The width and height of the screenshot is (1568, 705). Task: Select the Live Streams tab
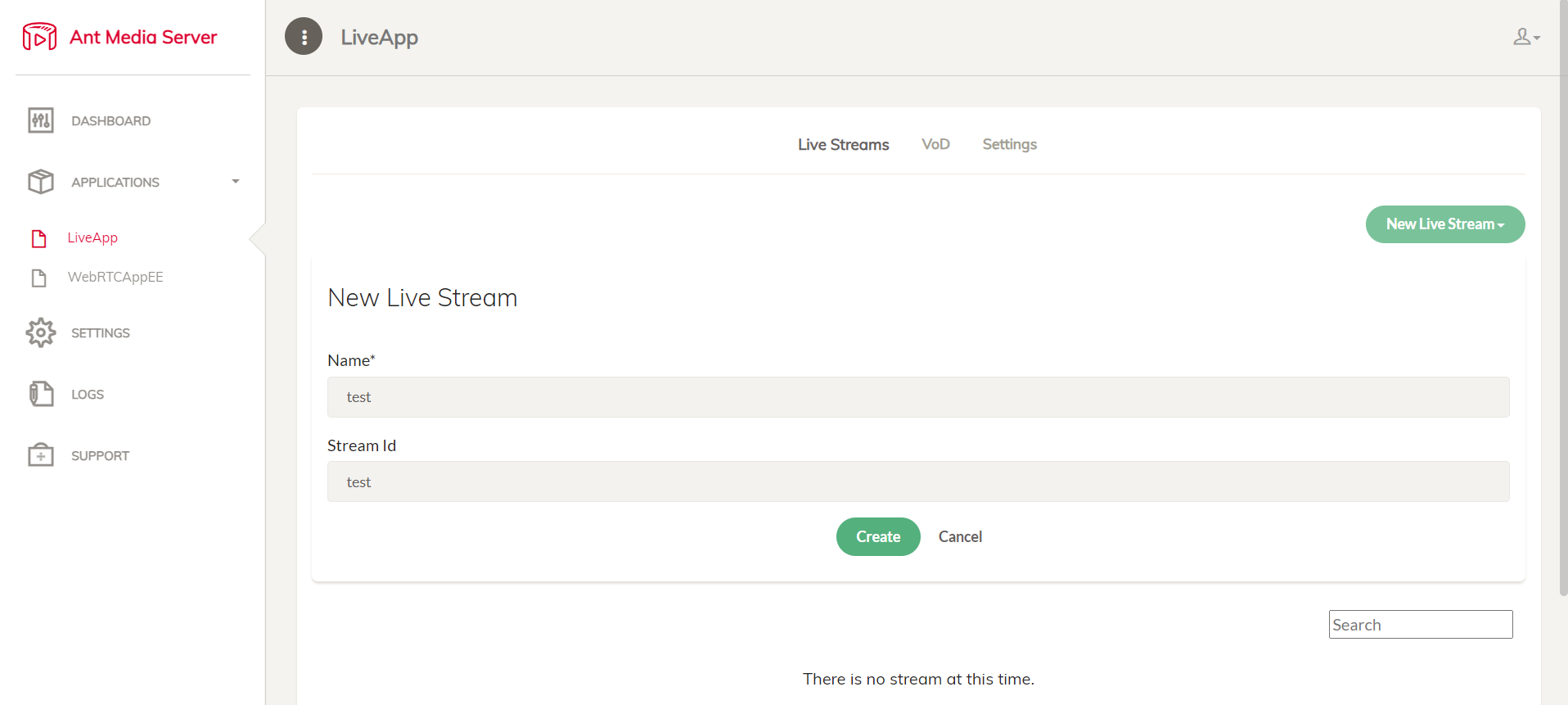click(x=843, y=144)
